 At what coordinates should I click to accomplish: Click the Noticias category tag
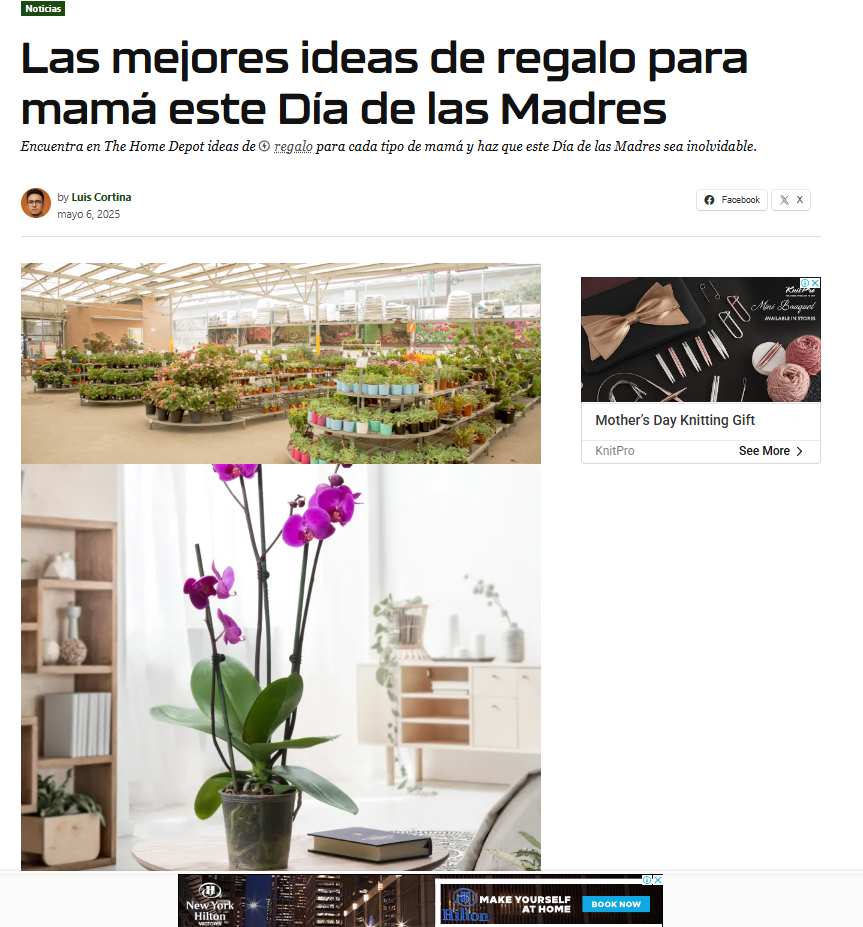[x=43, y=8]
